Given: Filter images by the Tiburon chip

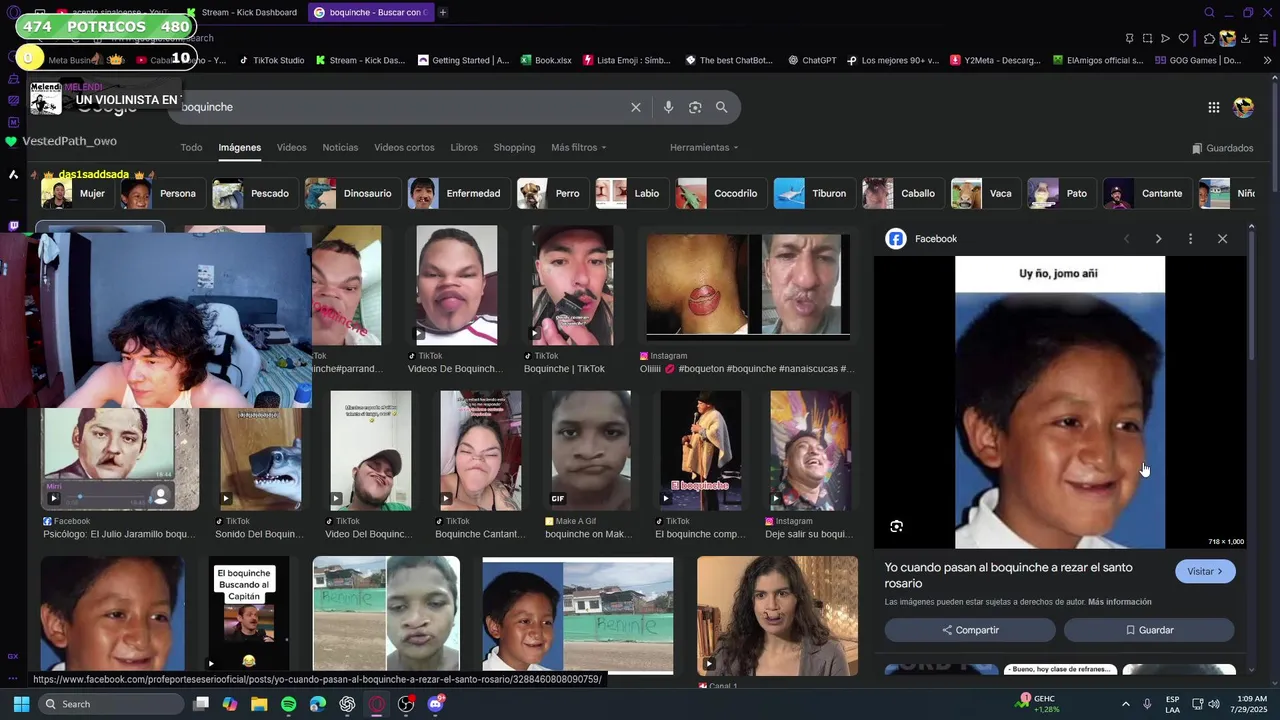Looking at the screenshot, I should click(x=815, y=193).
